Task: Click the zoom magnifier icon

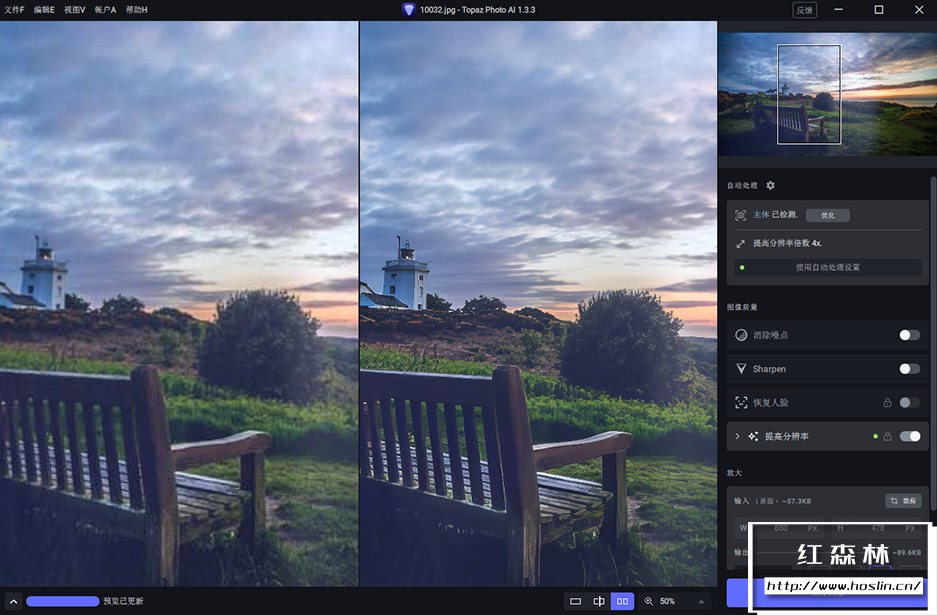Action: coord(648,601)
